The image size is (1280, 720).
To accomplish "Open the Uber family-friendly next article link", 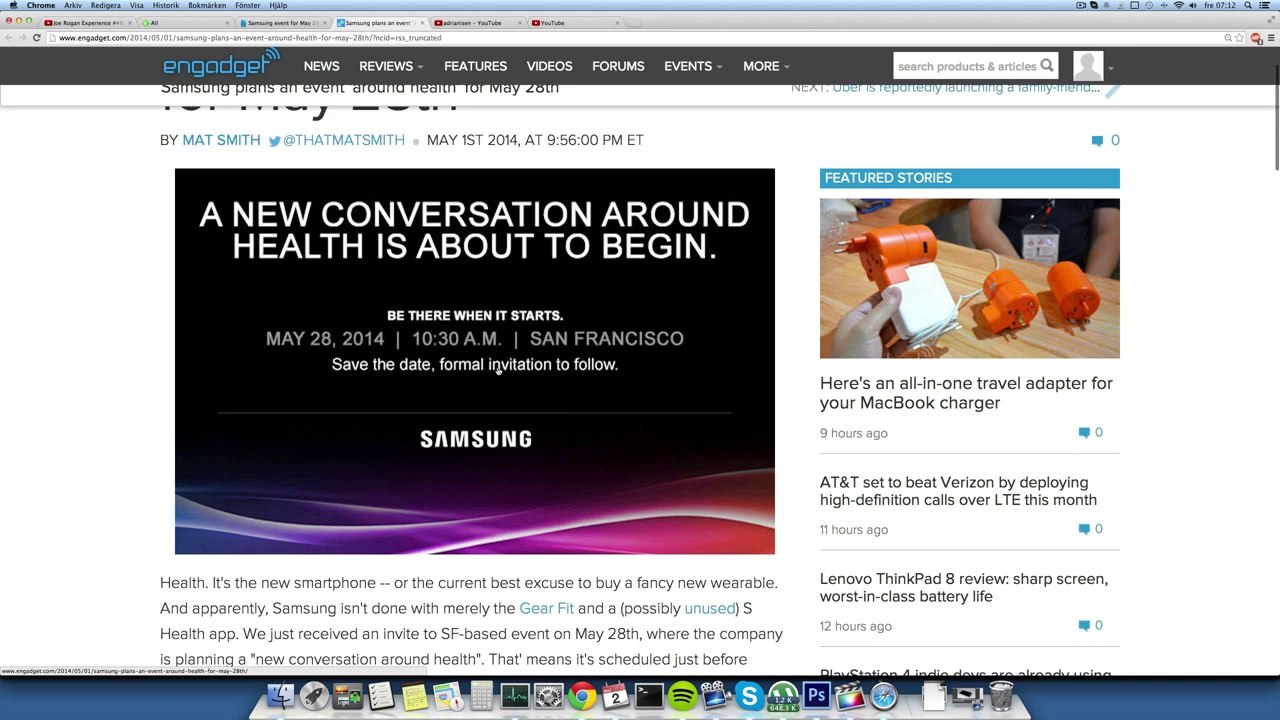I will (966, 88).
